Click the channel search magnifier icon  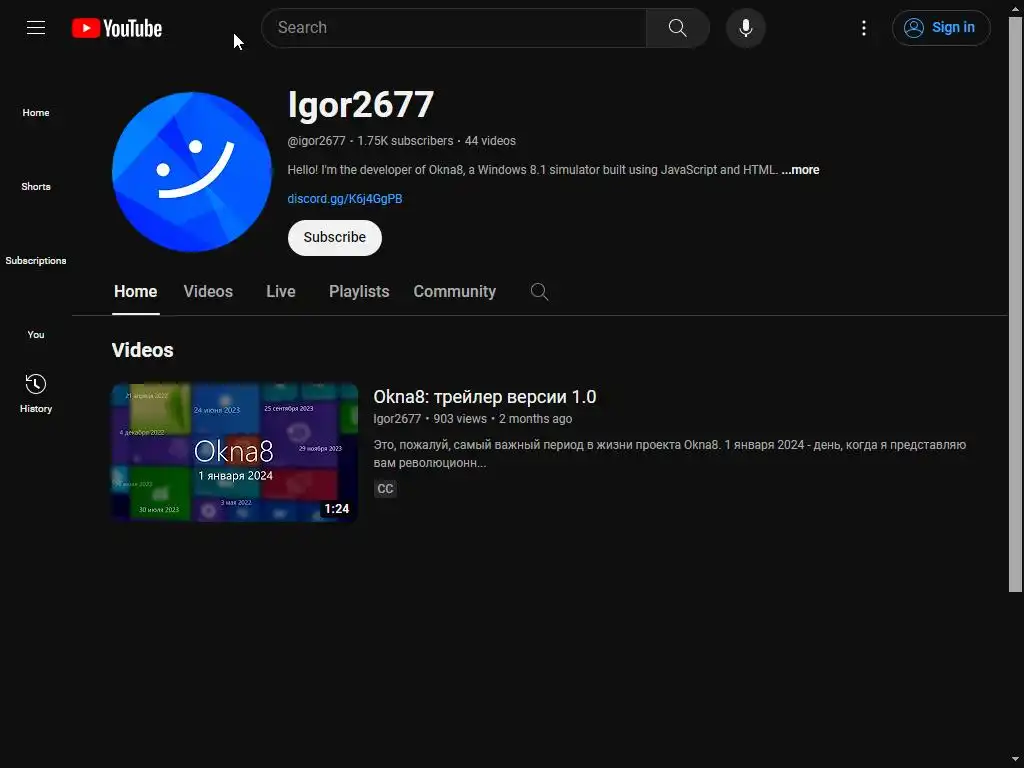pos(539,291)
